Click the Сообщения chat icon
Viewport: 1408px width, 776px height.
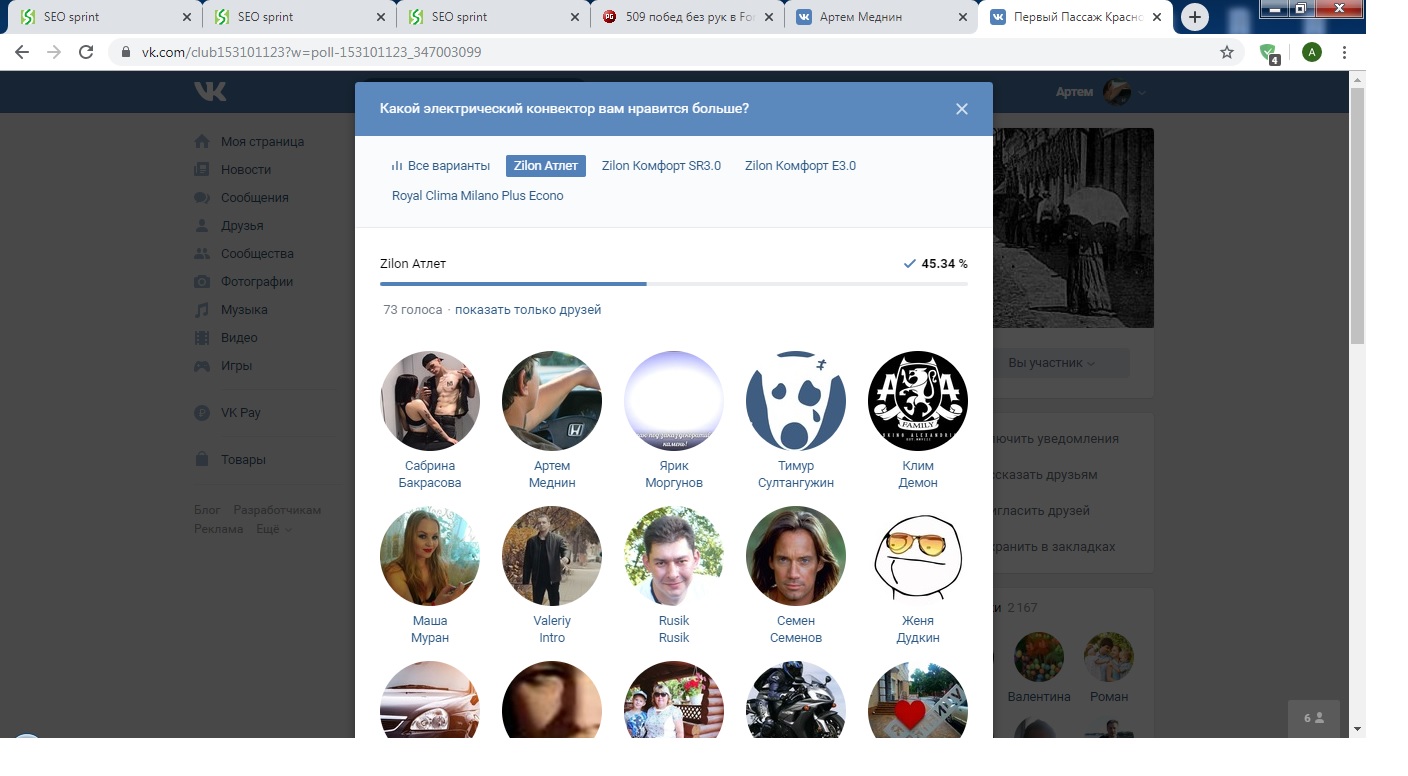point(202,198)
